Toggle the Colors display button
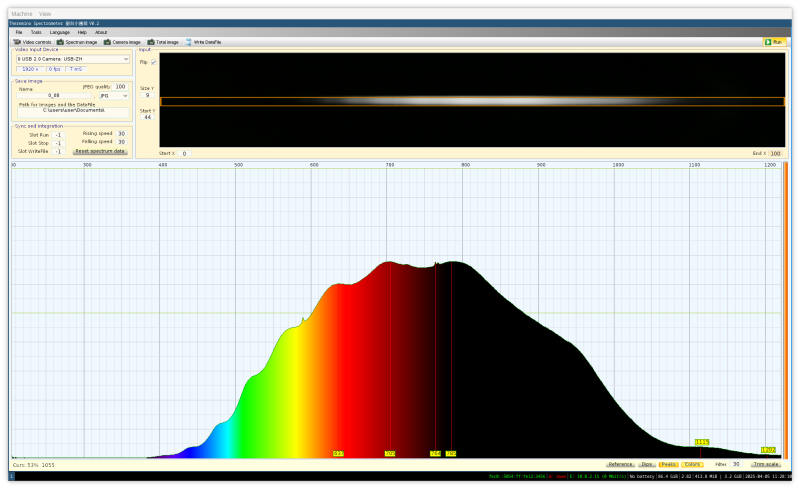Screen dimensions: 800x489 692,464
